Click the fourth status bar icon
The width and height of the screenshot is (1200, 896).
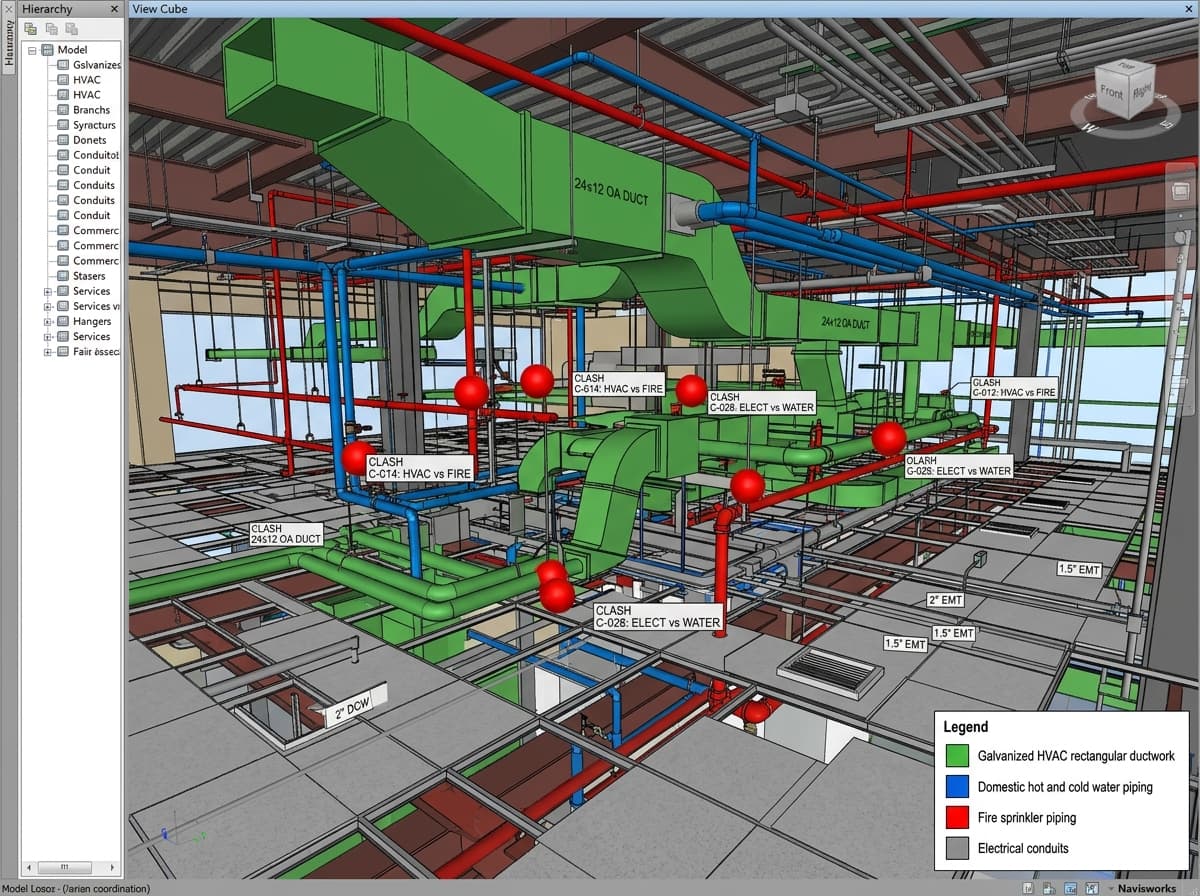[1092, 888]
